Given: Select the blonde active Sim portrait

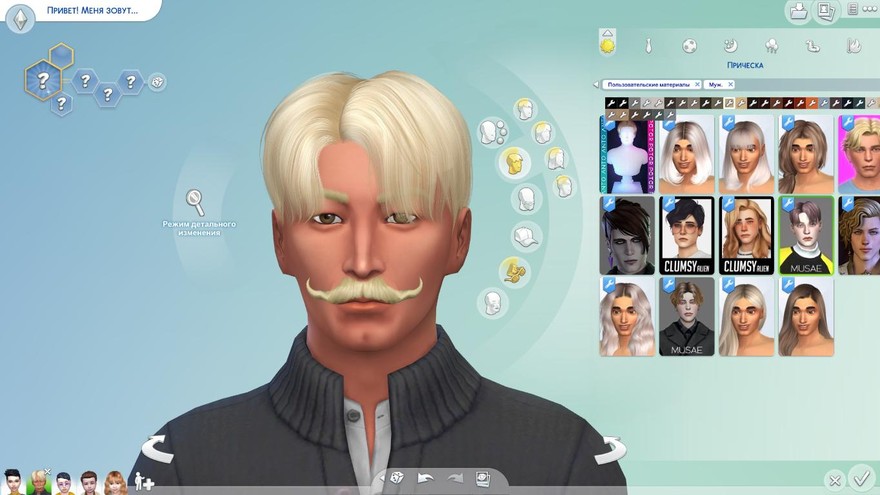Looking at the screenshot, I should pos(39,483).
